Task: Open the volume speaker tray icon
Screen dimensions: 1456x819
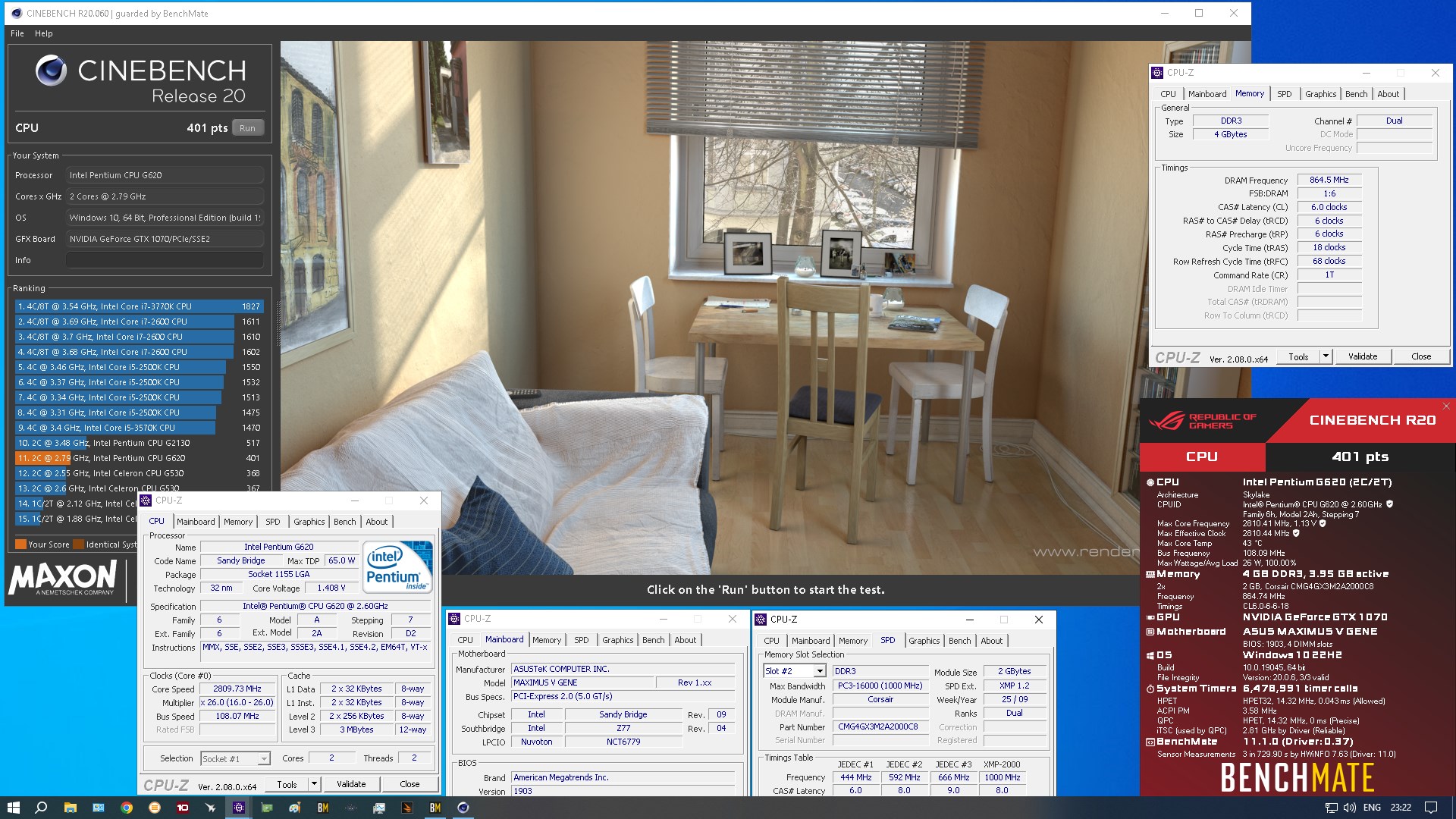Action: (1350, 808)
